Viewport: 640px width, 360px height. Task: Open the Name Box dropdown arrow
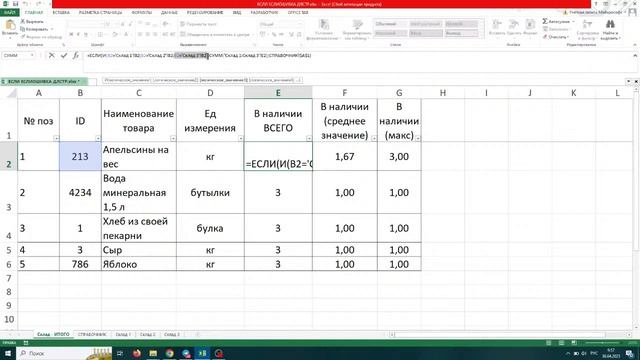[32, 56]
